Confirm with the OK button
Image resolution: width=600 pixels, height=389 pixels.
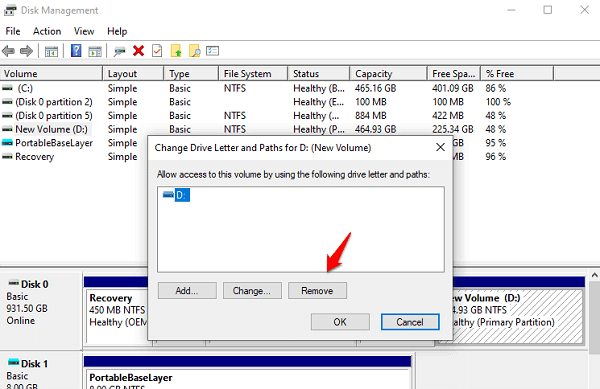340,322
